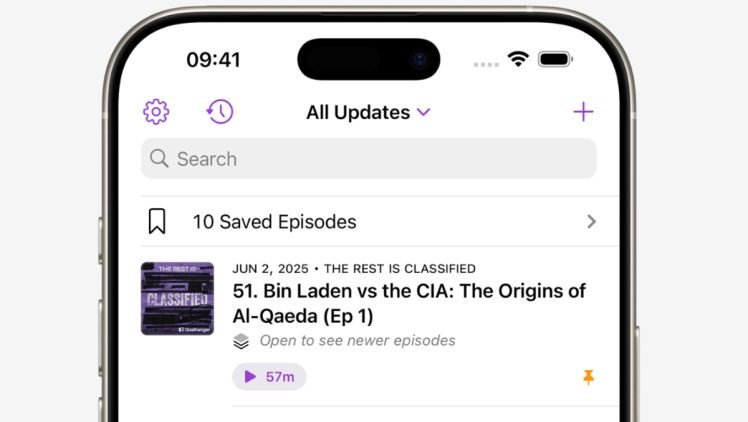Click the magnifying glass search icon
748x422 pixels.
[x=159, y=158]
